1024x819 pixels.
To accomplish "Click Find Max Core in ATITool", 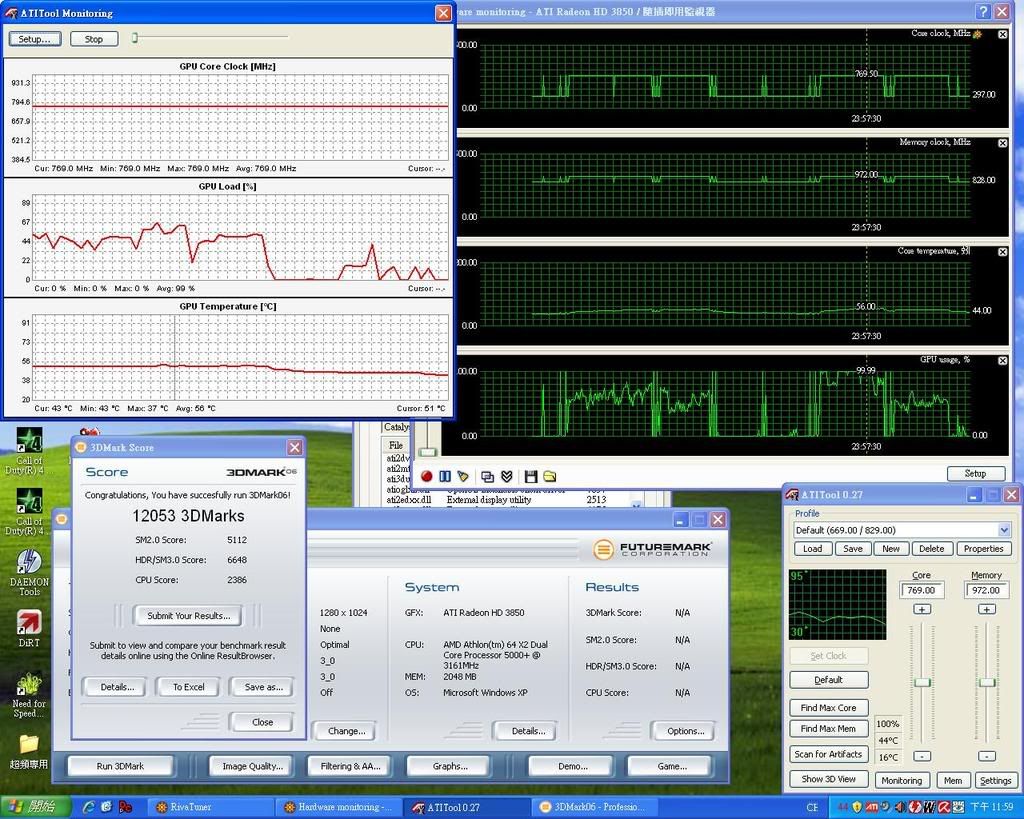I will point(828,708).
